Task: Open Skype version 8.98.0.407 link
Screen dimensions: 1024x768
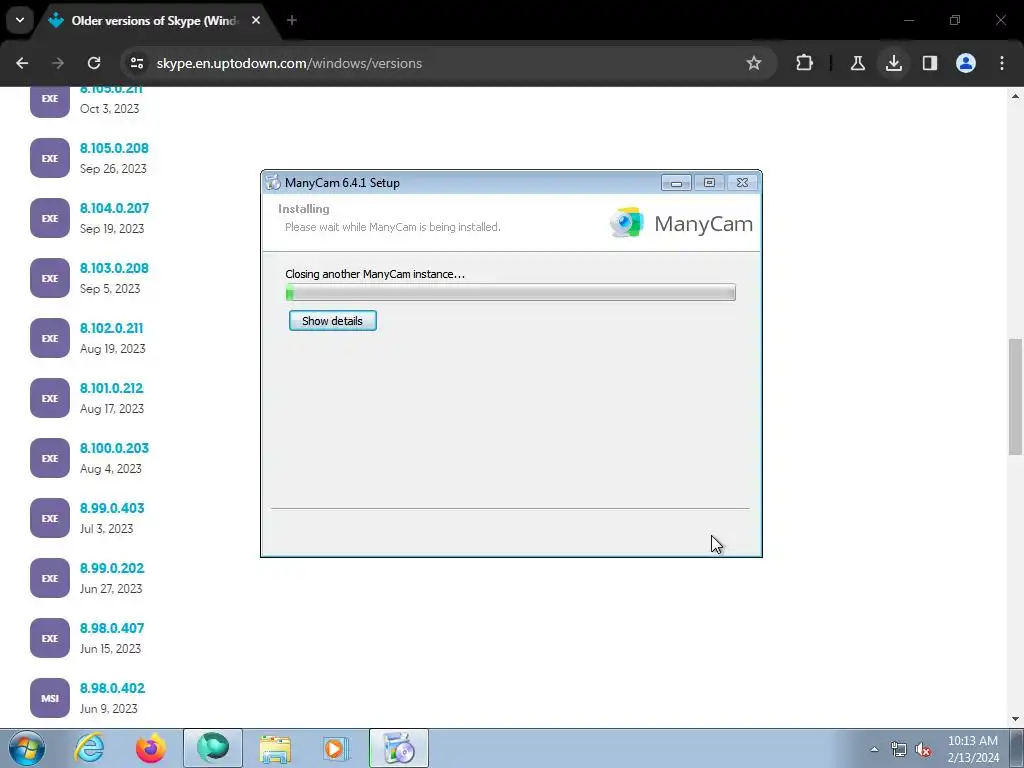Action: [x=112, y=629]
